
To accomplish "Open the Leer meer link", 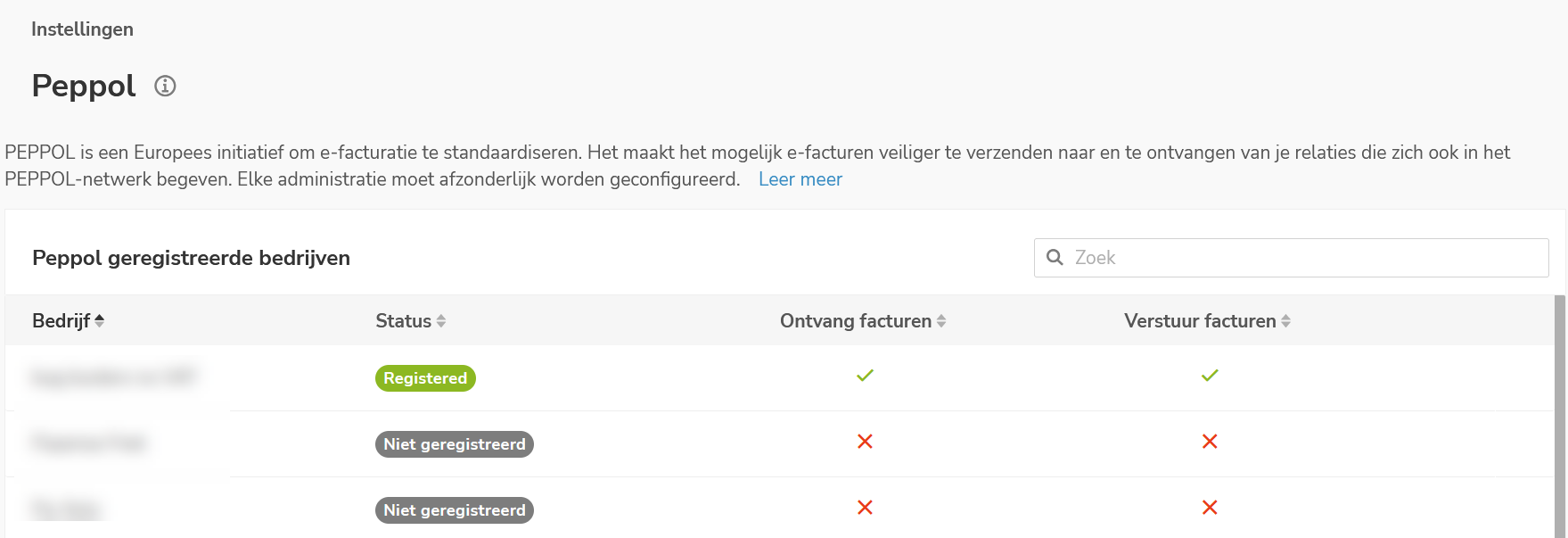I will [800, 179].
